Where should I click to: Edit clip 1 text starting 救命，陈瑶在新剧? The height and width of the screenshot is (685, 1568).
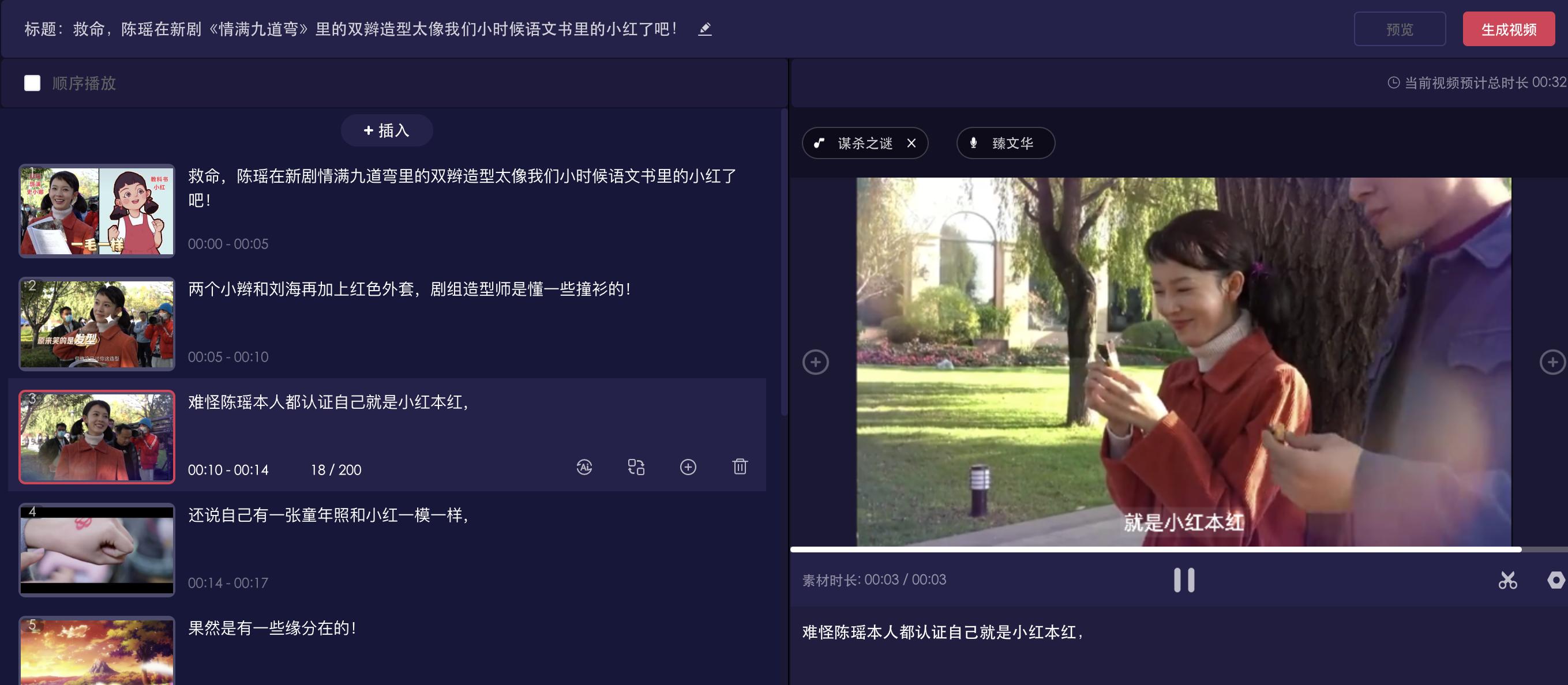(x=463, y=187)
